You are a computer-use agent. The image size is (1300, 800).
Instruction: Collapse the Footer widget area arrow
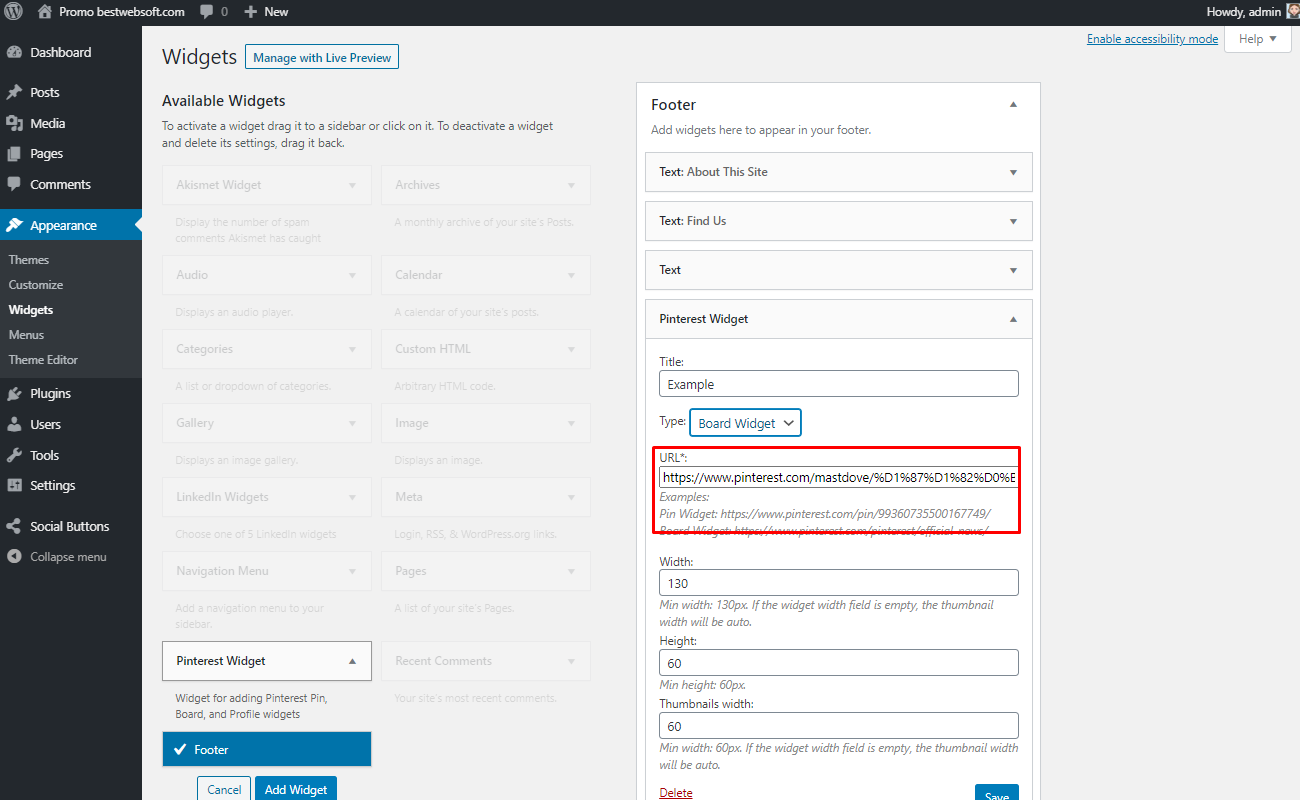pyautogui.click(x=1013, y=105)
